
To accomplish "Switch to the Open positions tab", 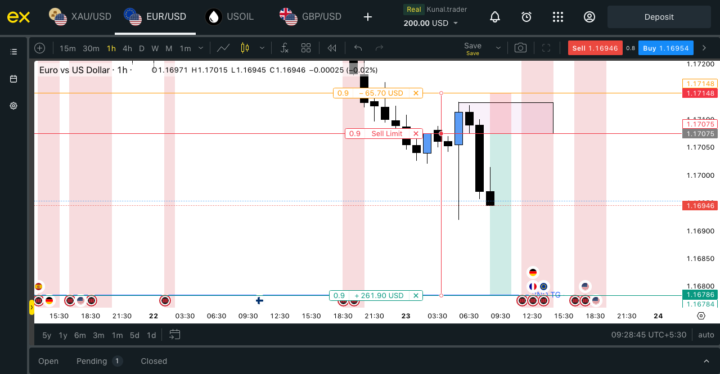I will [48, 361].
